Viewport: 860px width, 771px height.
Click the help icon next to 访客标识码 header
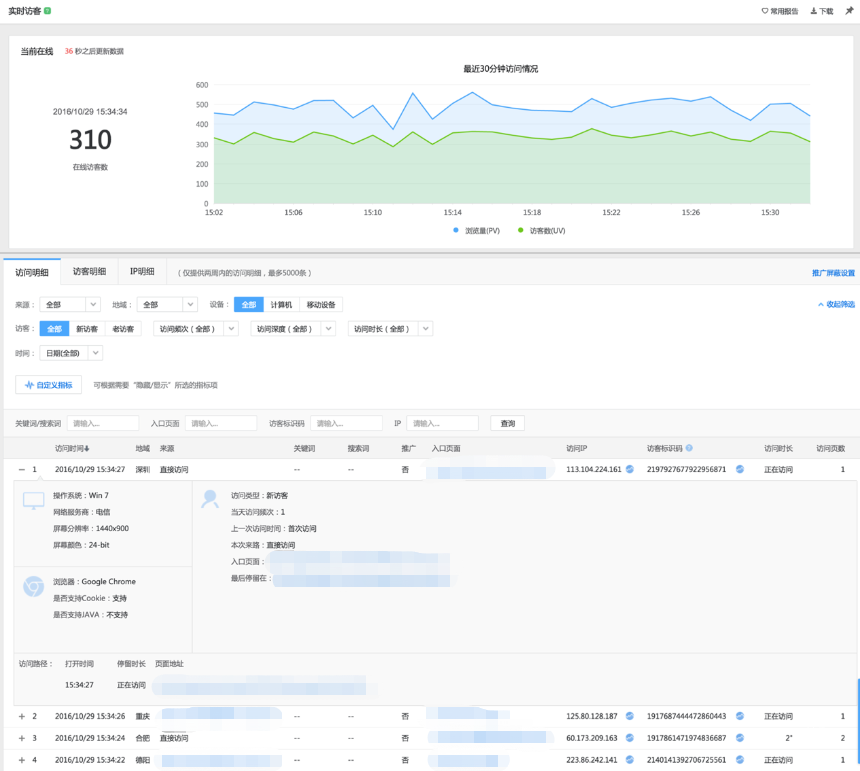689,449
